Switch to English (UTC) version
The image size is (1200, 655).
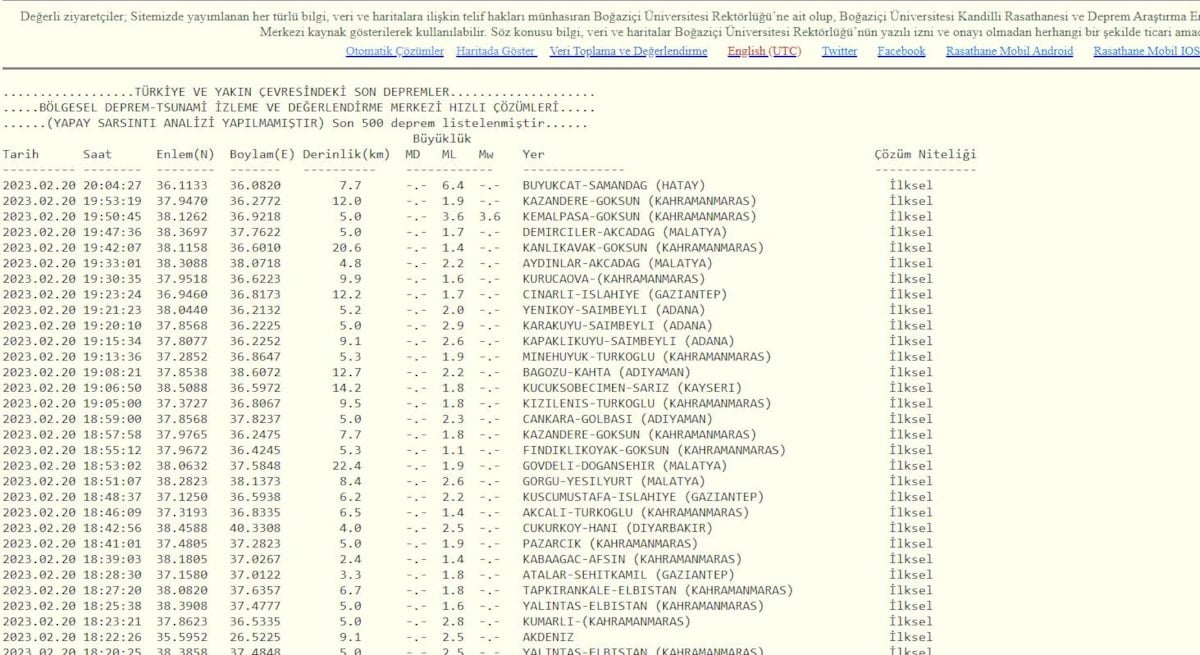tap(763, 52)
